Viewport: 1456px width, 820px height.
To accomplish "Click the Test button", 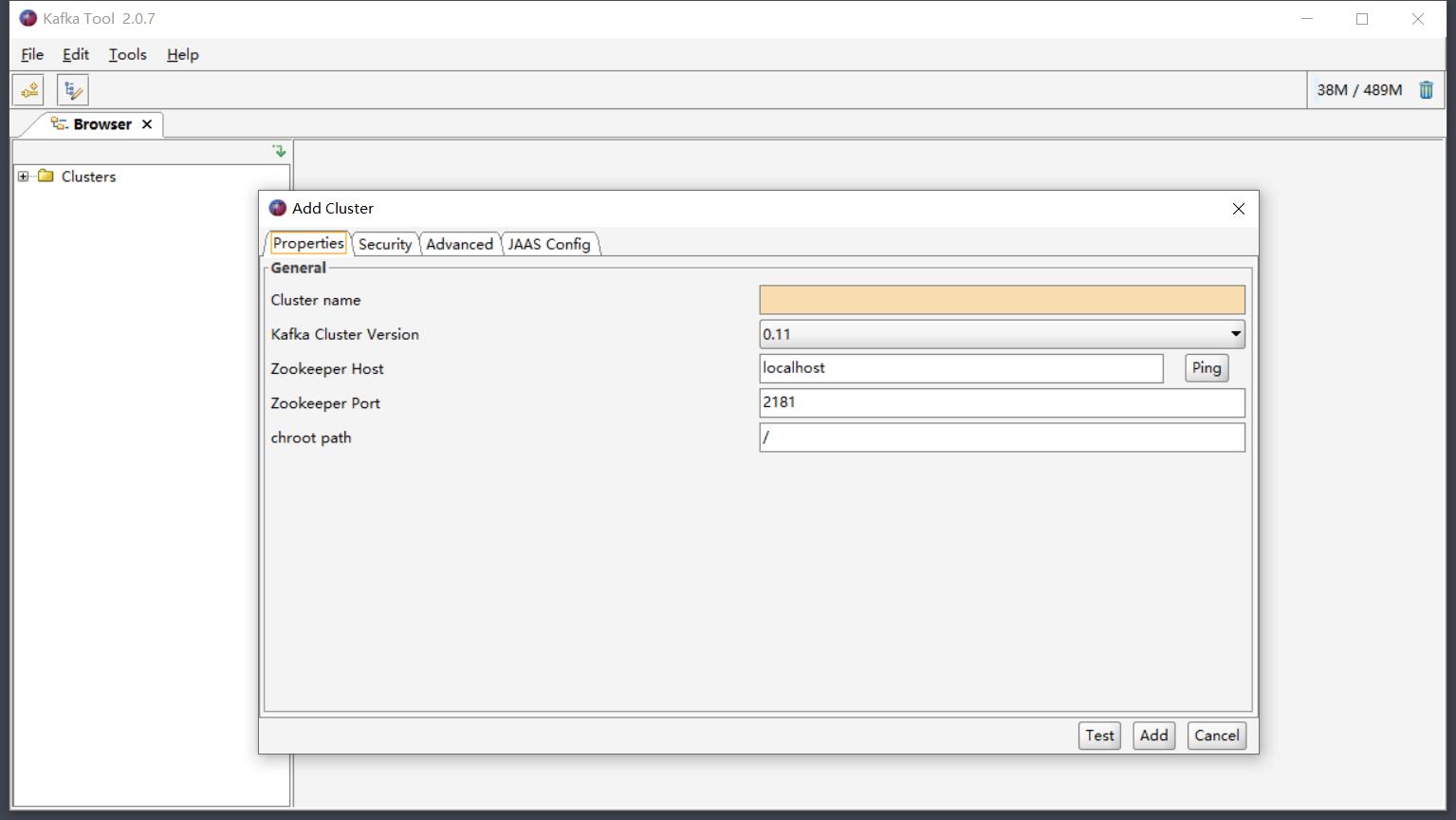I will point(1099,736).
